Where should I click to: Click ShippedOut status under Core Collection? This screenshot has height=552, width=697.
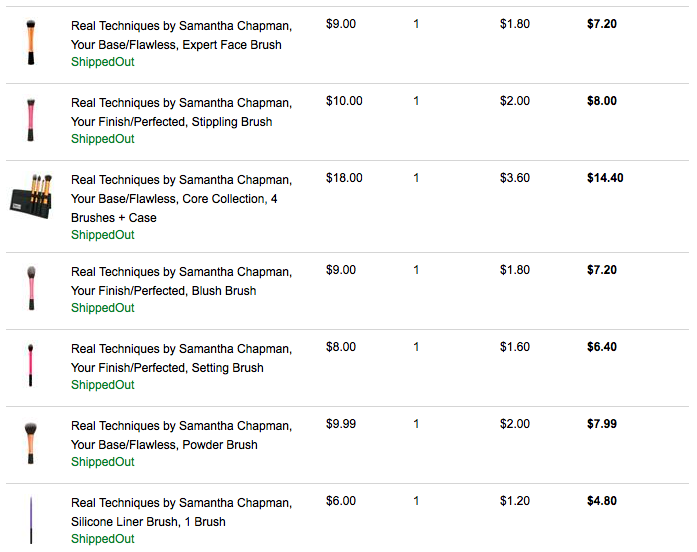[102, 235]
